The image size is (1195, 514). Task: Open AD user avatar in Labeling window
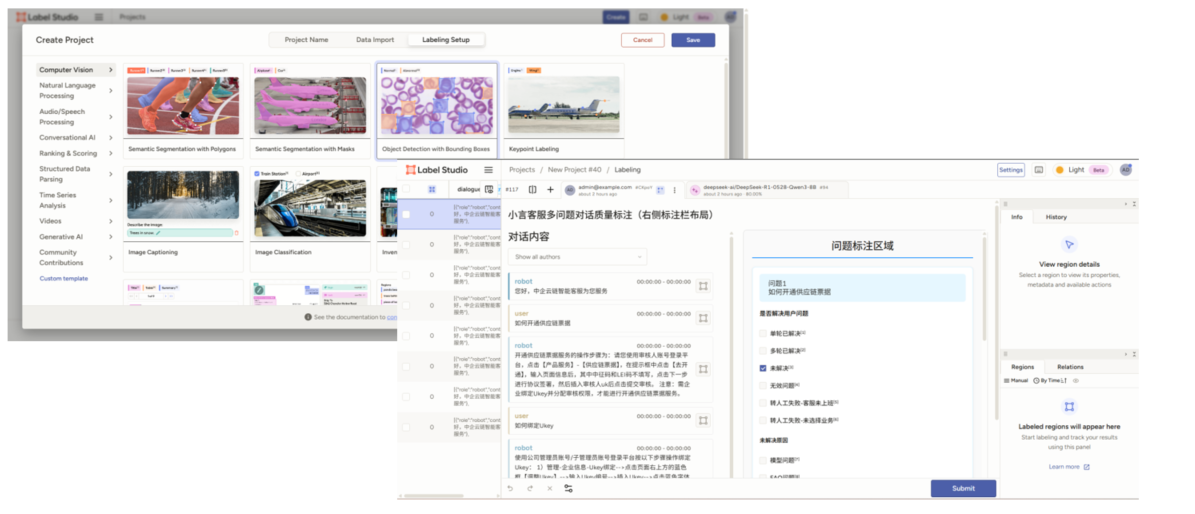coord(1126,169)
